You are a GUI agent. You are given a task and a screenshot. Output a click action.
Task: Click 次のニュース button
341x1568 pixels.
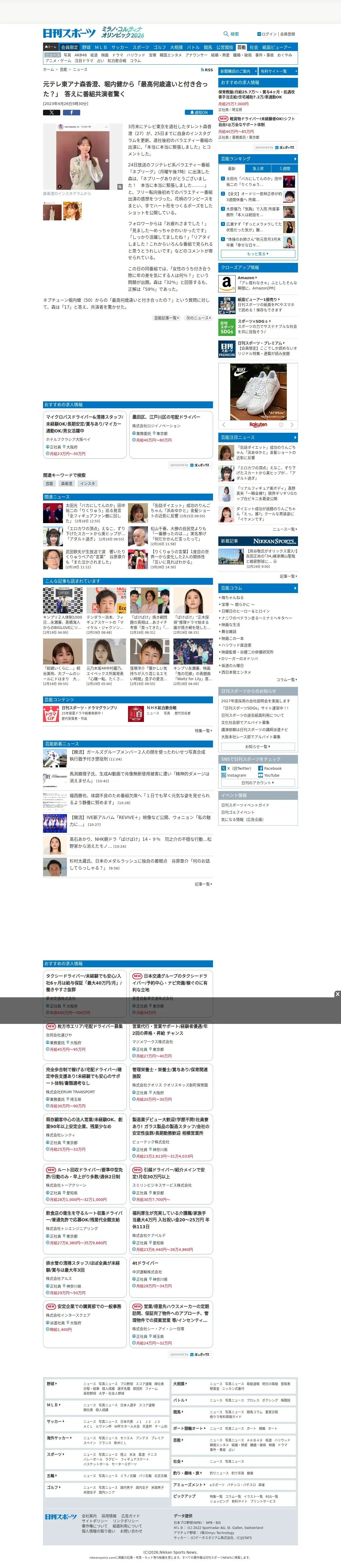[x=198, y=318]
